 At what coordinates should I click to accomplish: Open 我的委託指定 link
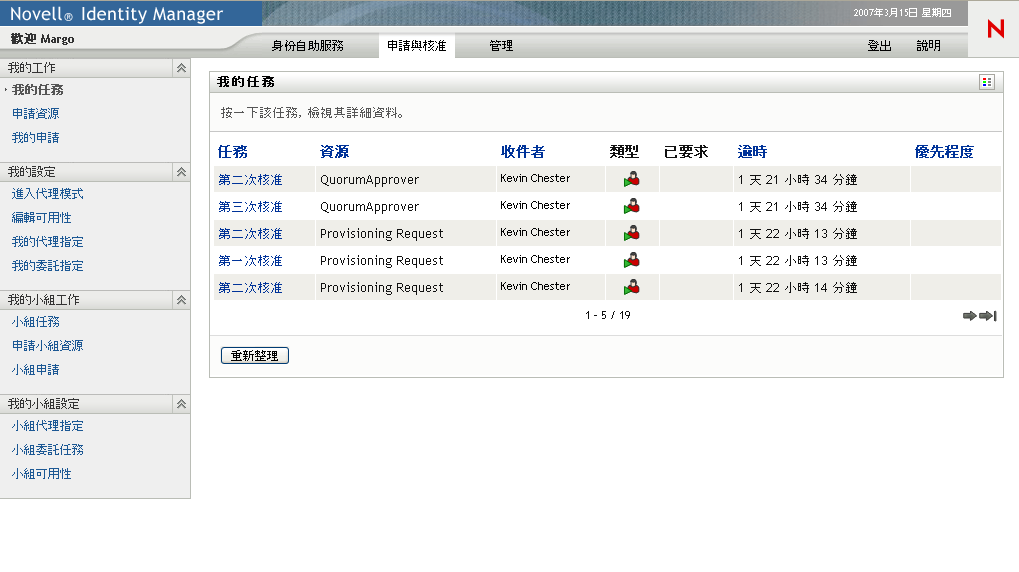pos(47,266)
